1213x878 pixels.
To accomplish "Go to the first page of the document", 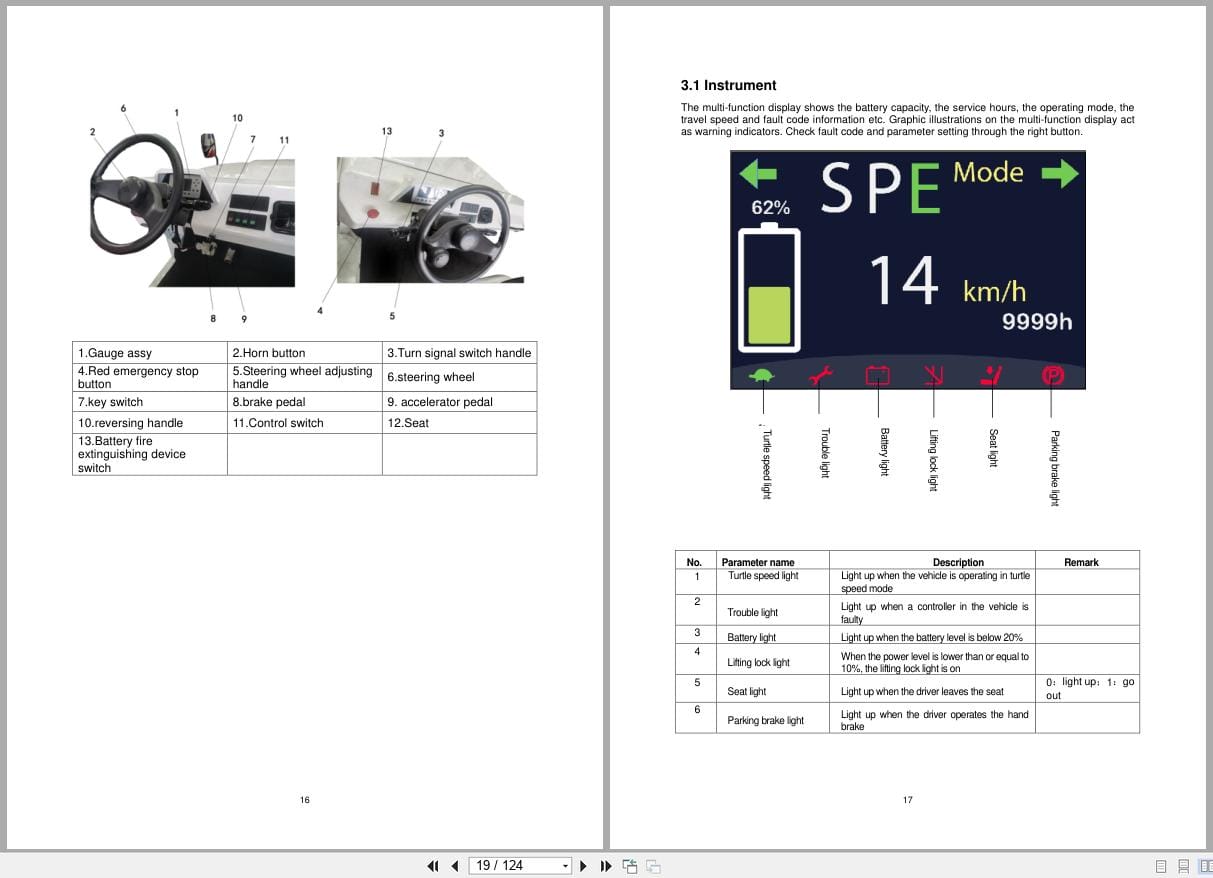I will (x=433, y=866).
